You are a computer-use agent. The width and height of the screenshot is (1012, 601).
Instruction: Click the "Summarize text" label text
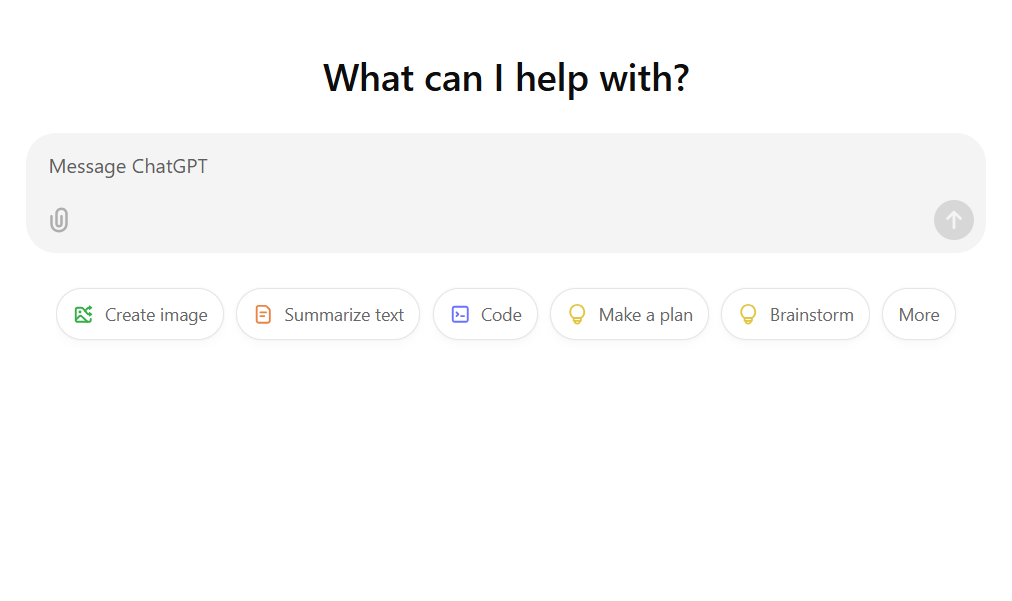[344, 315]
